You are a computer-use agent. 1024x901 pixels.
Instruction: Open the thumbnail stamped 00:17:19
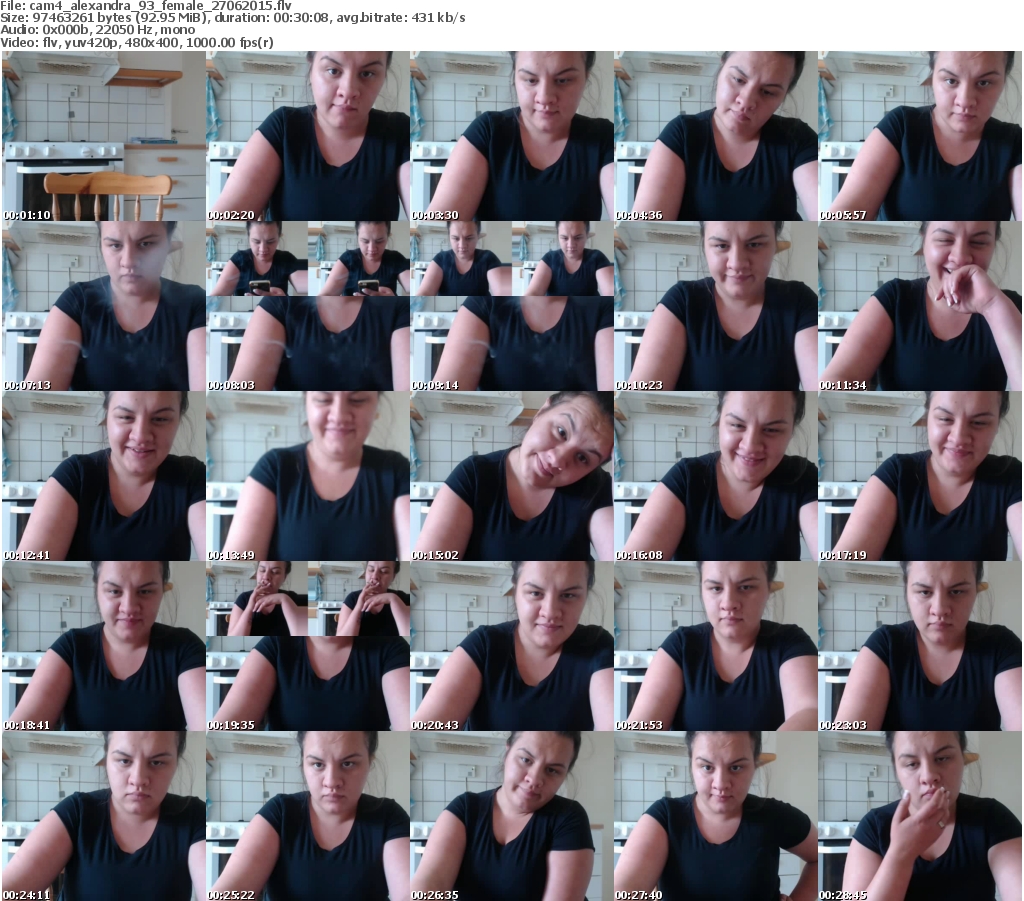(920, 476)
